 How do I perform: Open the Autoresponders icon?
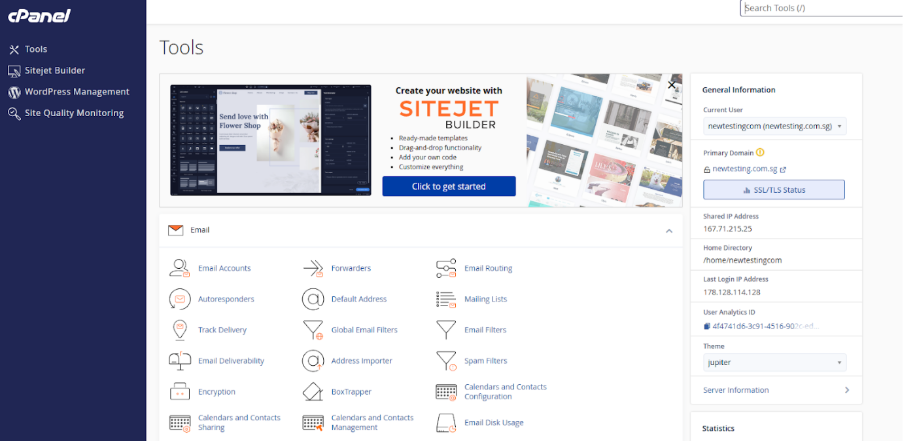180,299
